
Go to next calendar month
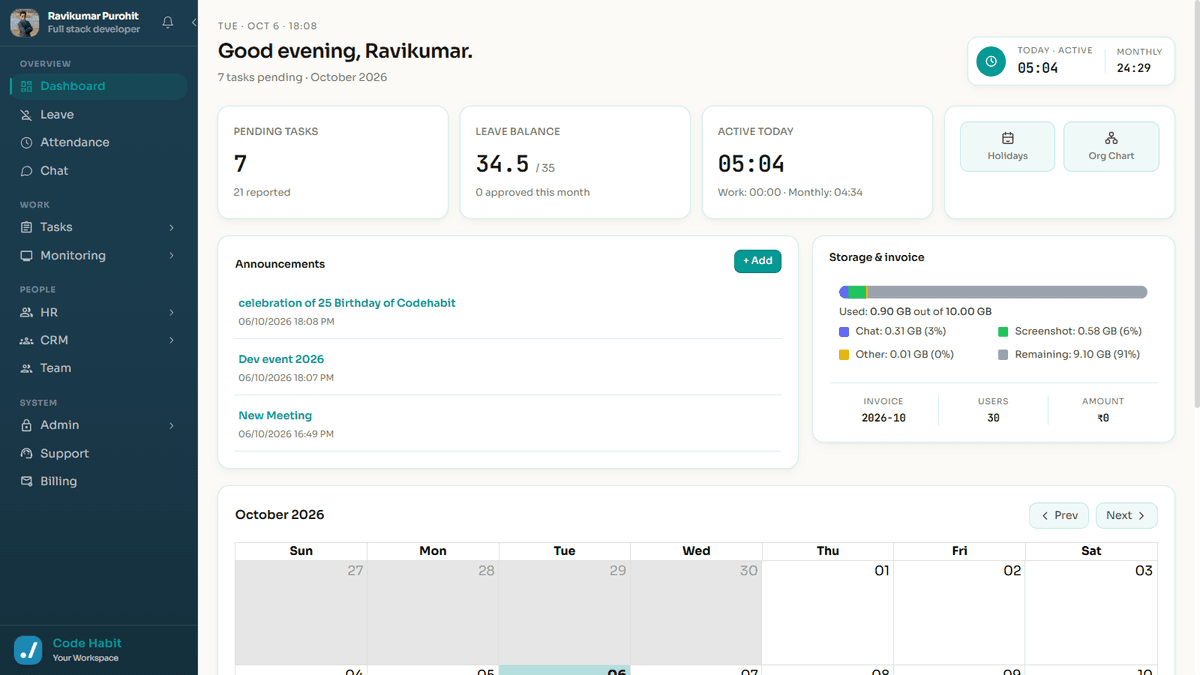point(1126,516)
